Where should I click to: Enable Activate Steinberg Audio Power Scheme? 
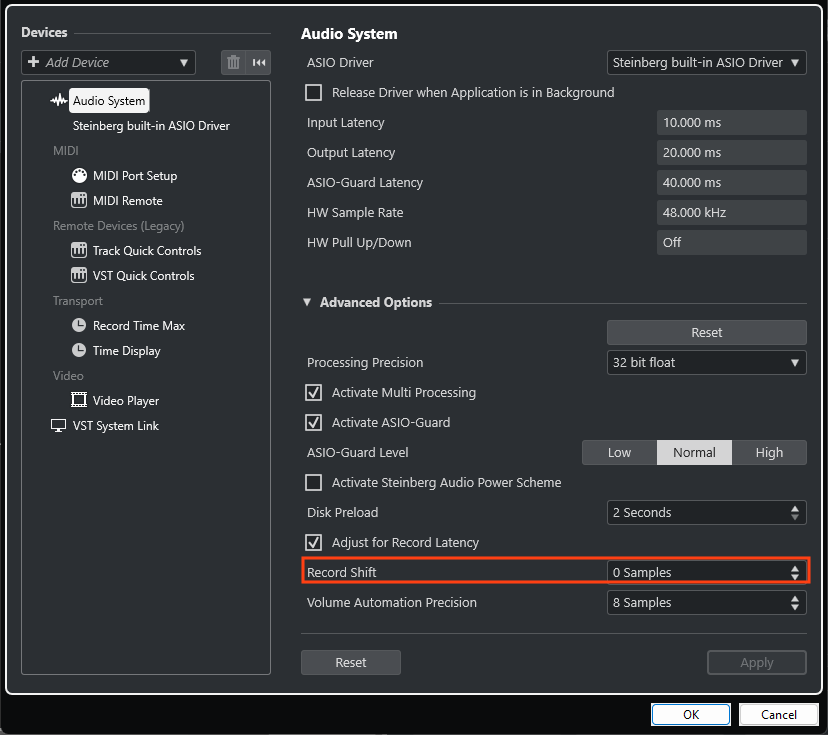click(x=314, y=483)
